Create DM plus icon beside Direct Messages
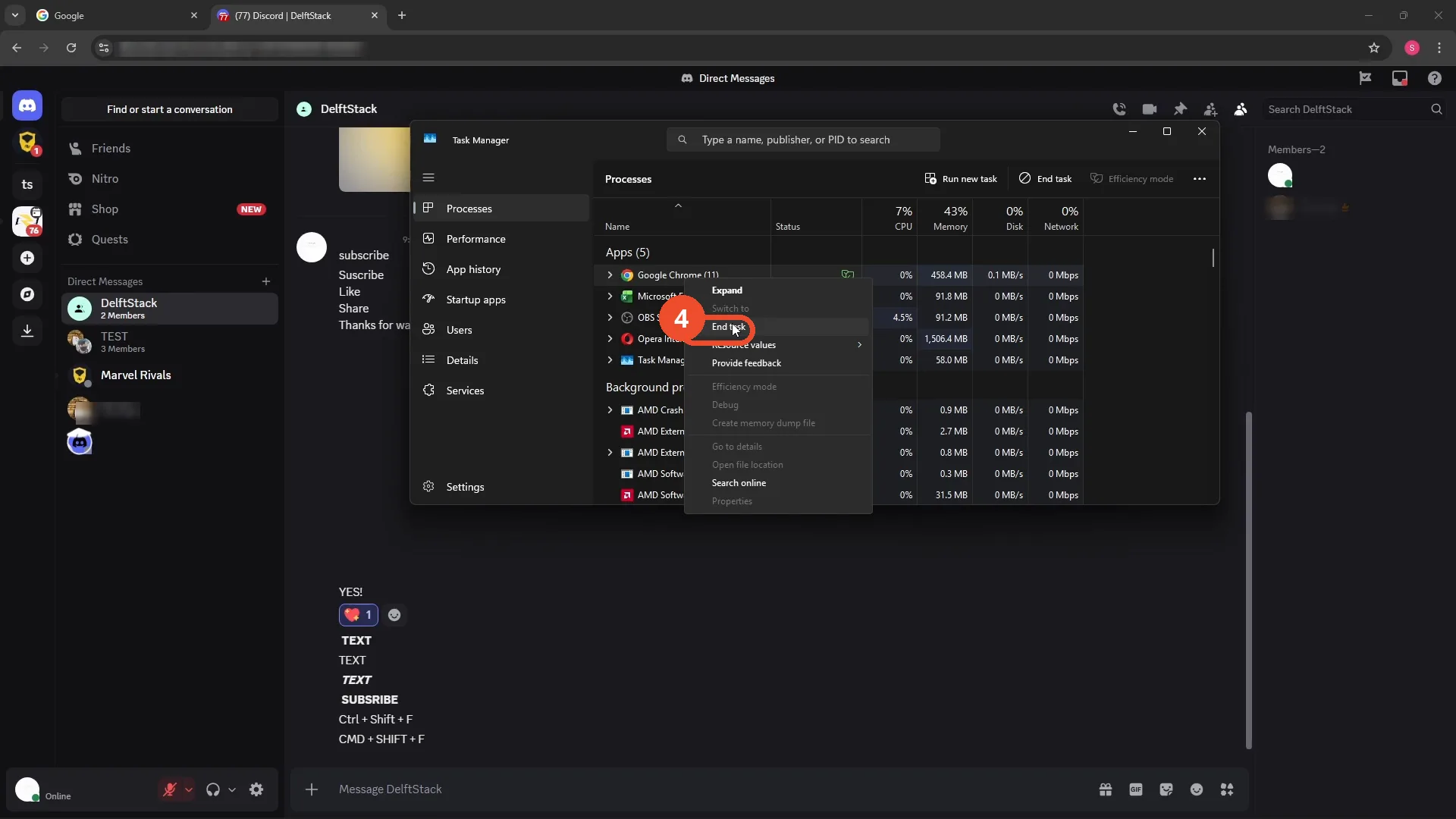Screen dimensions: 1456x819 266,281
